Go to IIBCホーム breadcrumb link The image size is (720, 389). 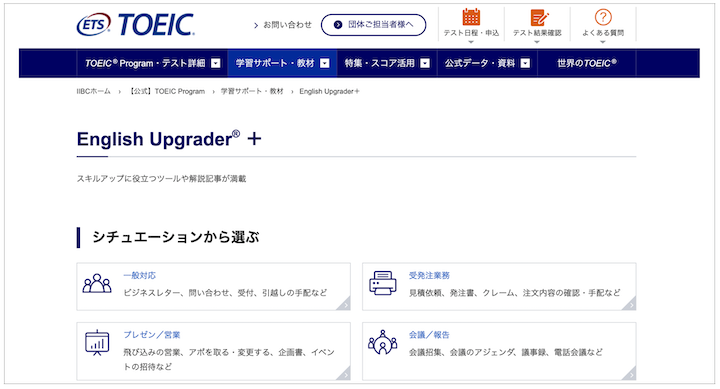[x=94, y=91]
